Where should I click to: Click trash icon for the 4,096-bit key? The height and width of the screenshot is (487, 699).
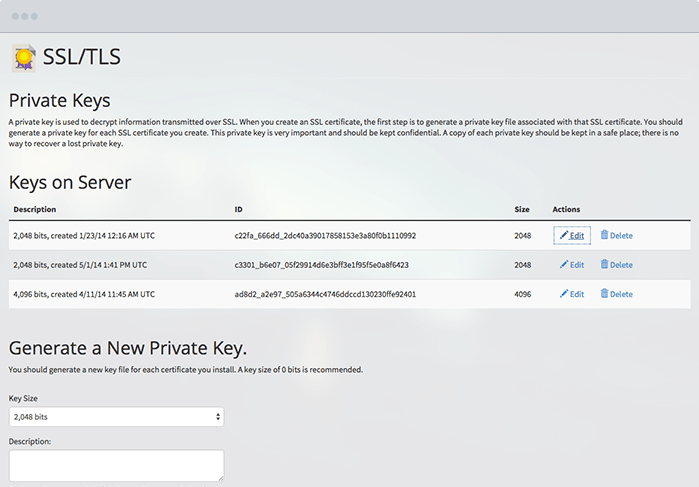click(604, 294)
